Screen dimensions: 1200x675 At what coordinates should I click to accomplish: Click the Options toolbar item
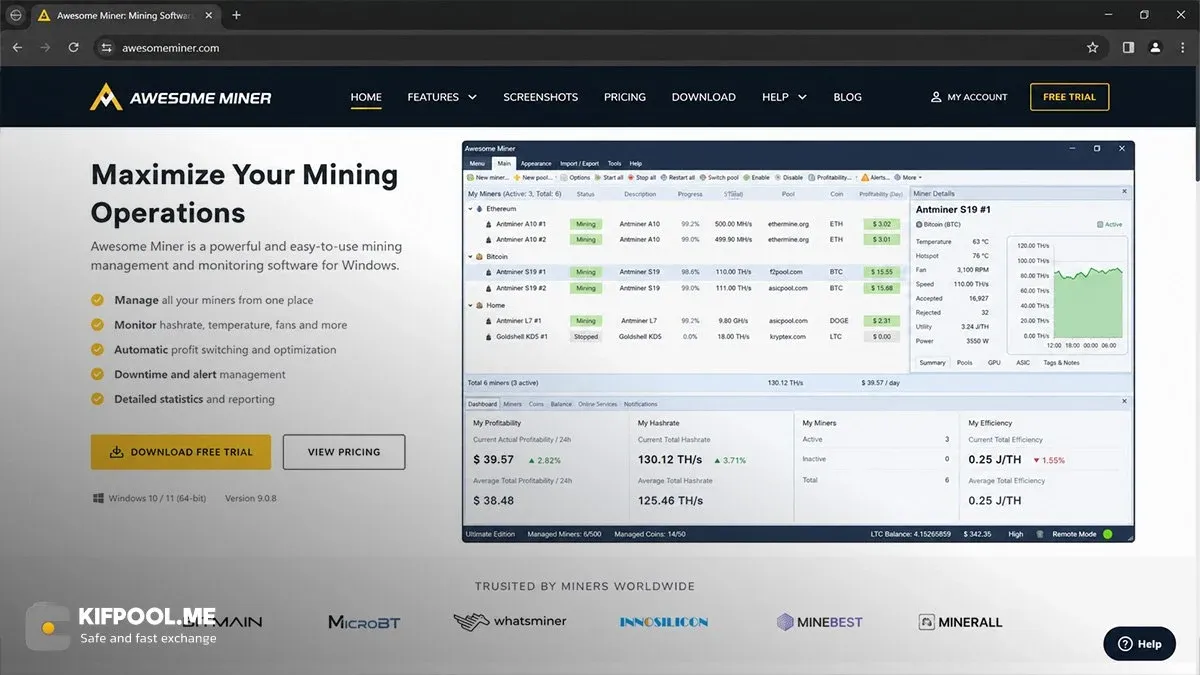(x=576, y=177)
